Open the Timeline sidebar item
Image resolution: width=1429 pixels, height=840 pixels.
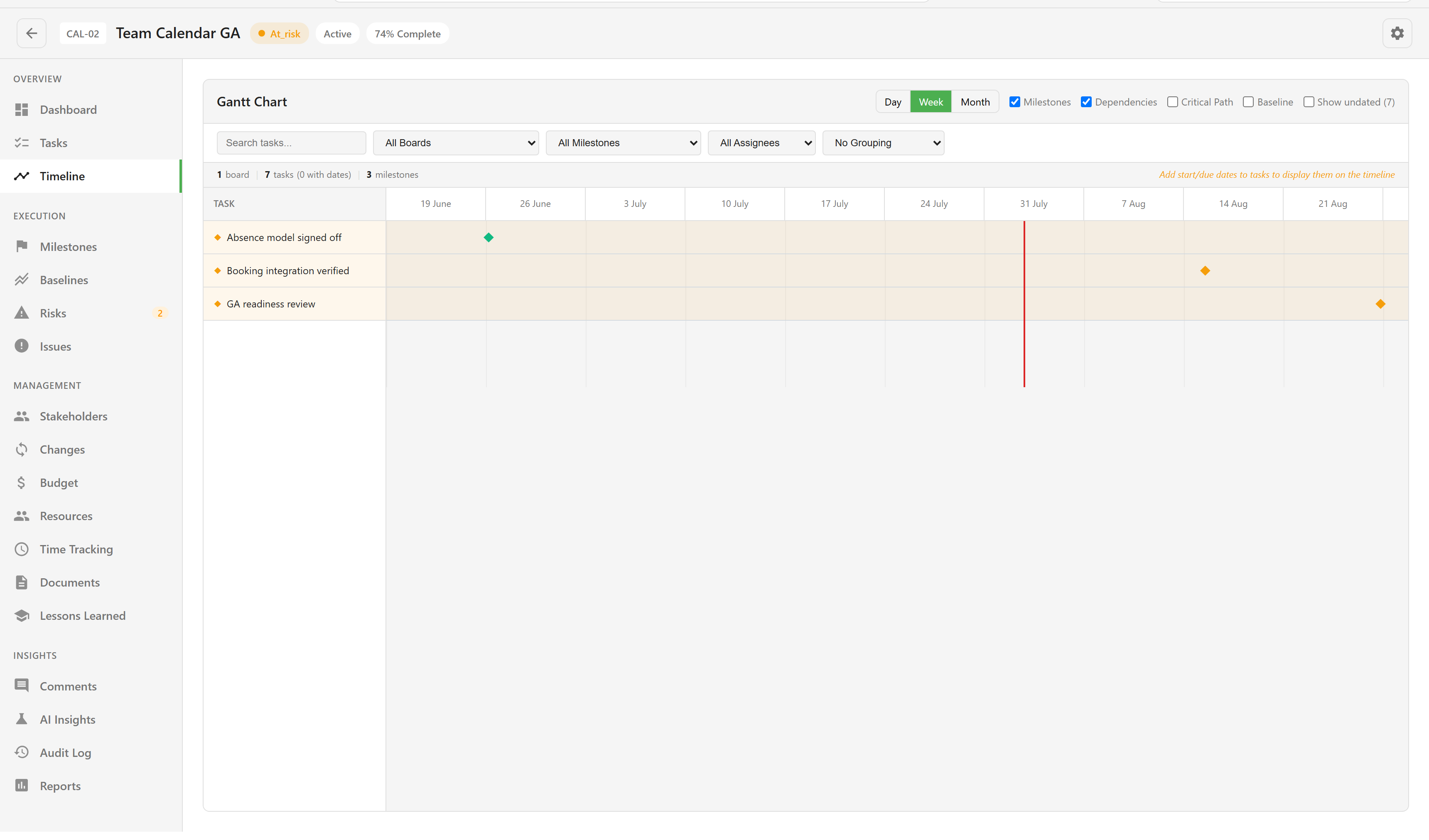pyautogui.click(x=91, y=177)
